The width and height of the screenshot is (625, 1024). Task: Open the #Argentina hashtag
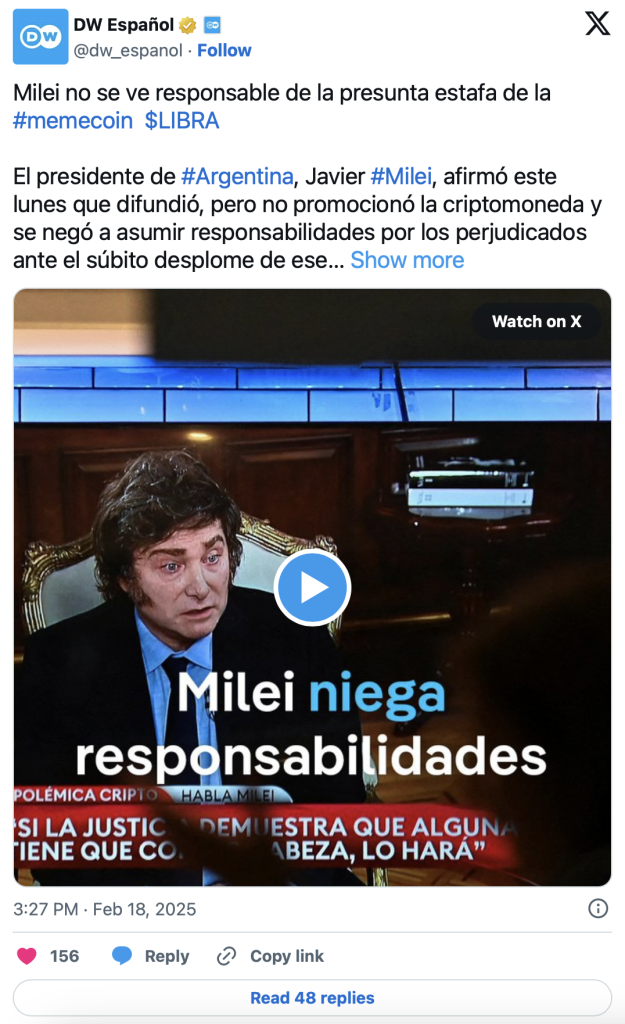237,176
